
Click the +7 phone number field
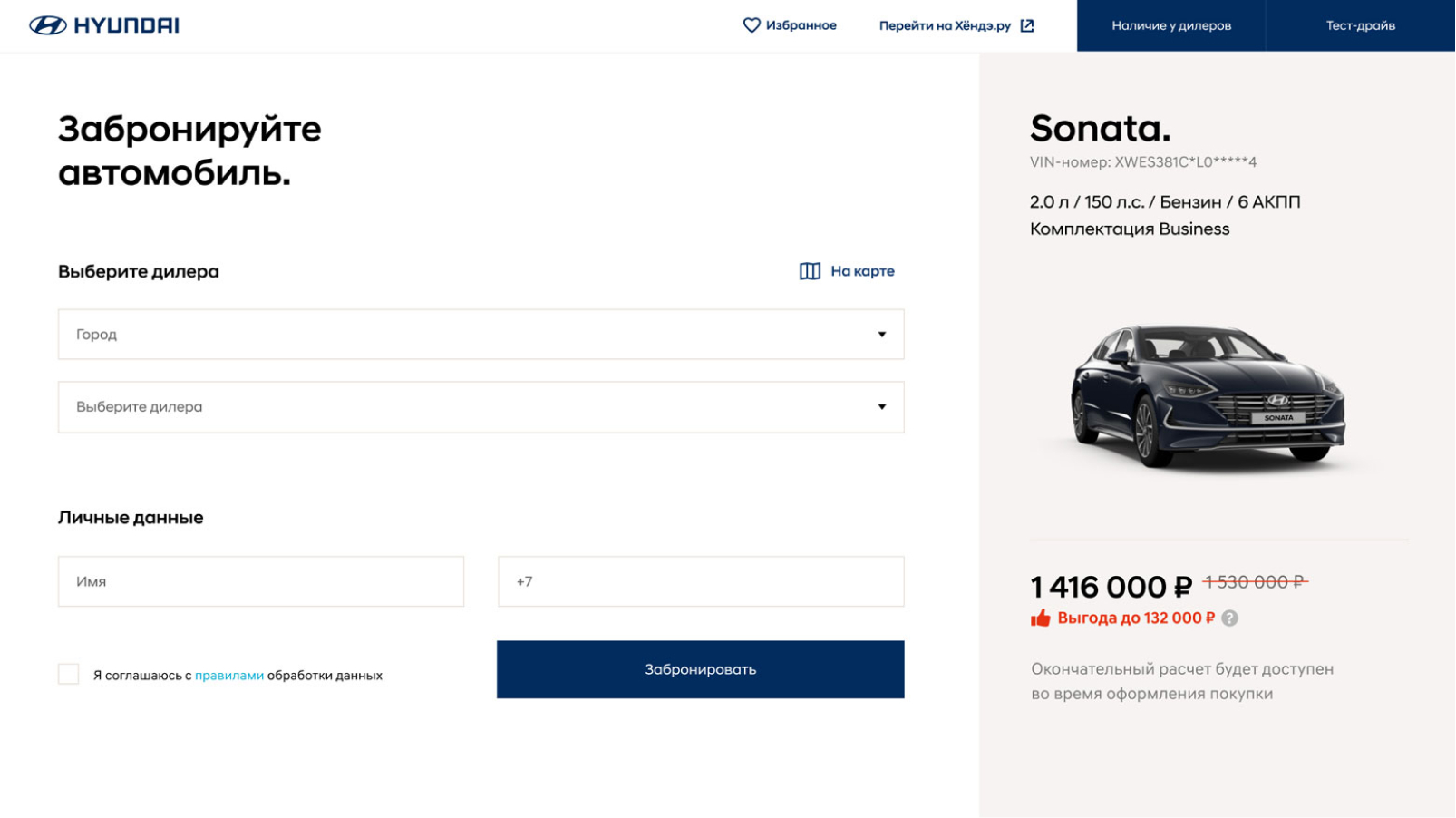point(701,581)
